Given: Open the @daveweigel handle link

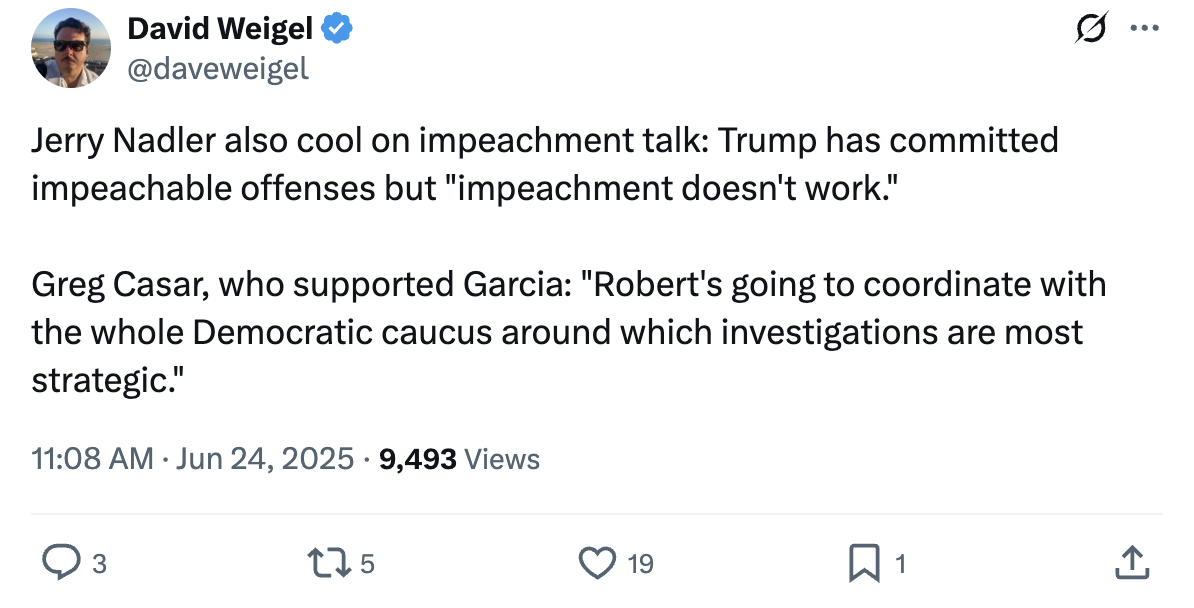Looking at the screenshot, I should pos(217,68).
